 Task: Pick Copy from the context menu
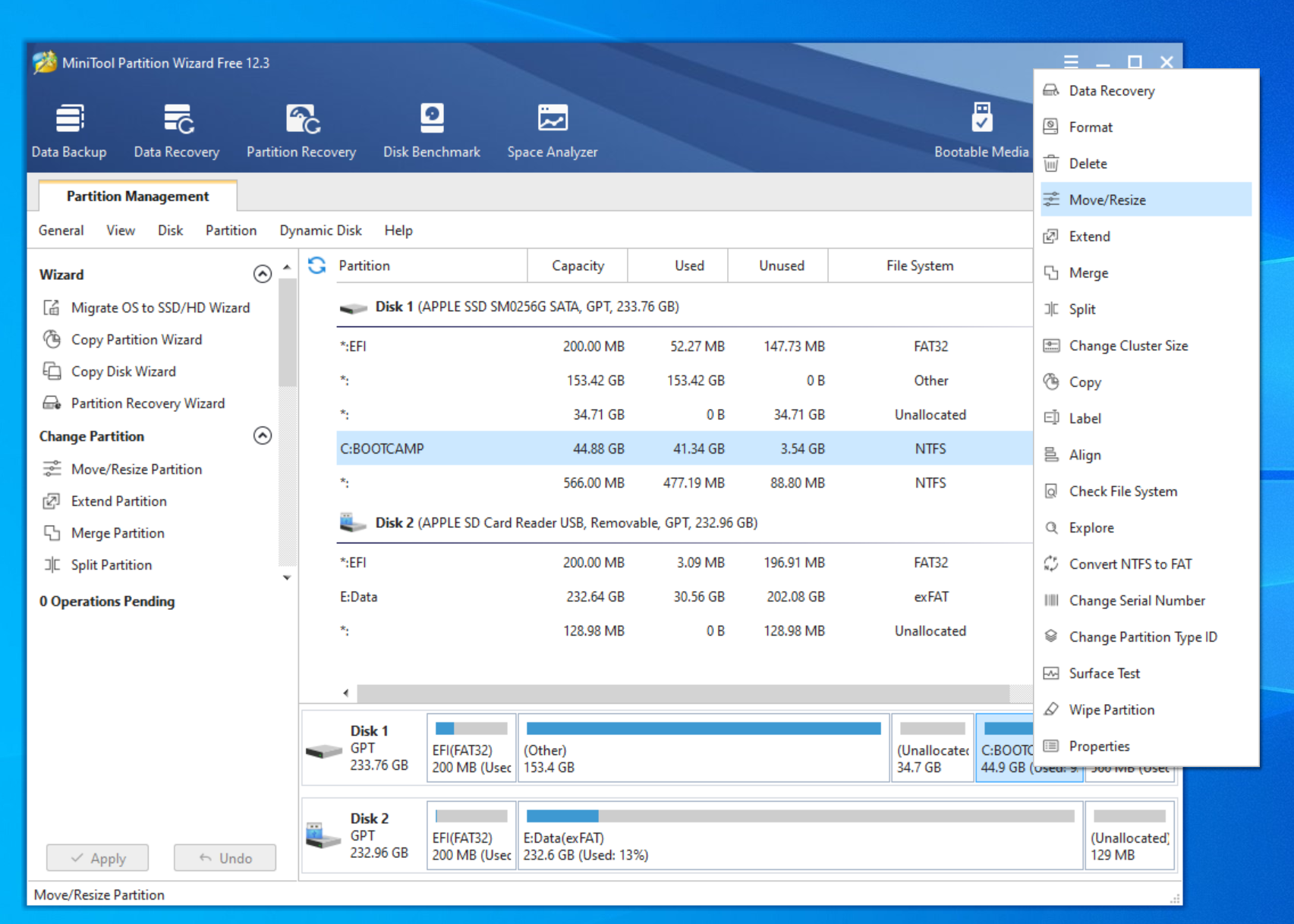pos(1146,382)
